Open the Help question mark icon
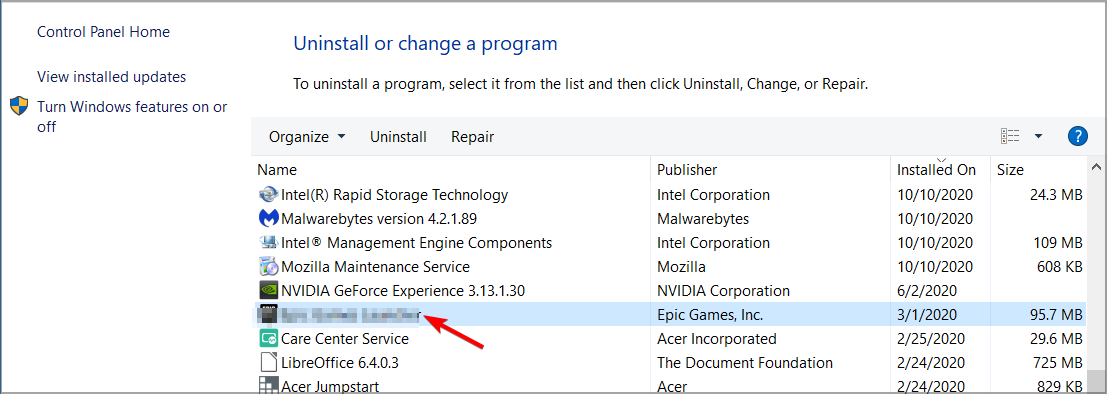Image resolution: width=1107 pixels, height=394 pixels. point(1077,136)
